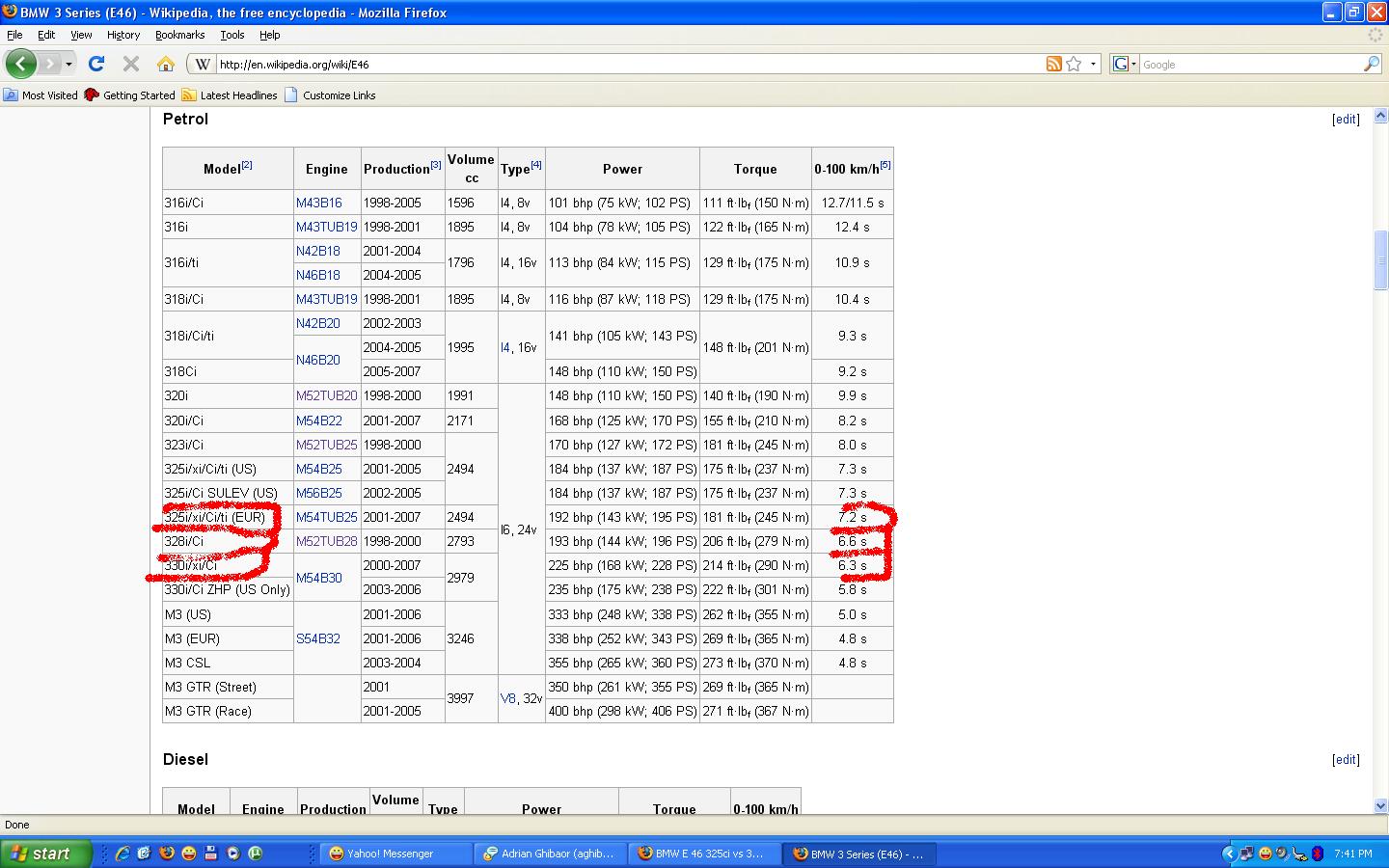Launch uTorrent from Quick Launch
1389x868 pixels.
pyautogui.click(x=256, y=854)
